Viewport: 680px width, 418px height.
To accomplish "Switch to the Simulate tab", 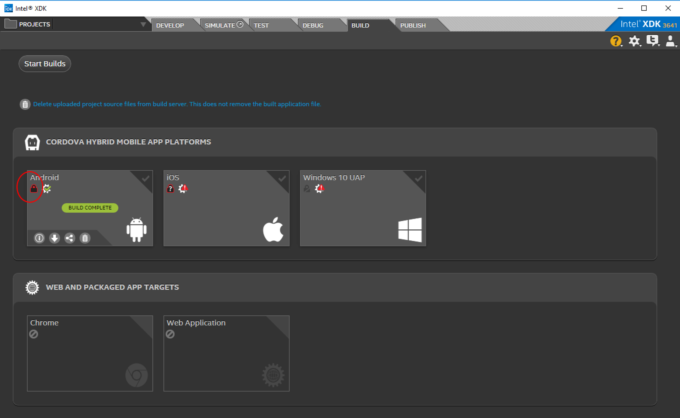I will point(222,26).
